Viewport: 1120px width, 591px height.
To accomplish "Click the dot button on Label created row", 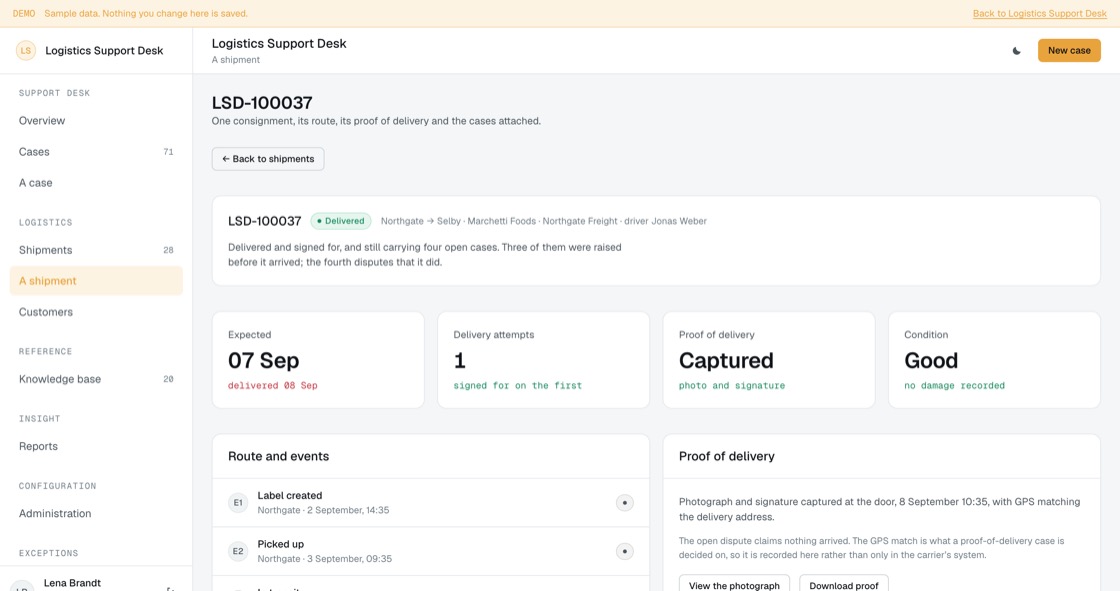I will coord(624,503).
